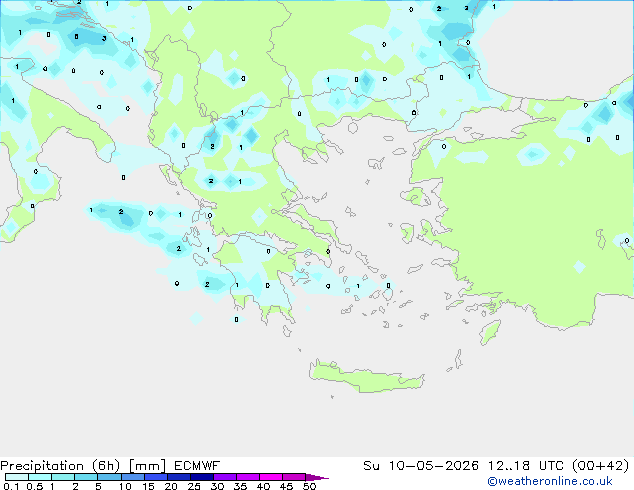Click the legend value '20'
This screenshot has width=634, height=490.
[171, 486]
